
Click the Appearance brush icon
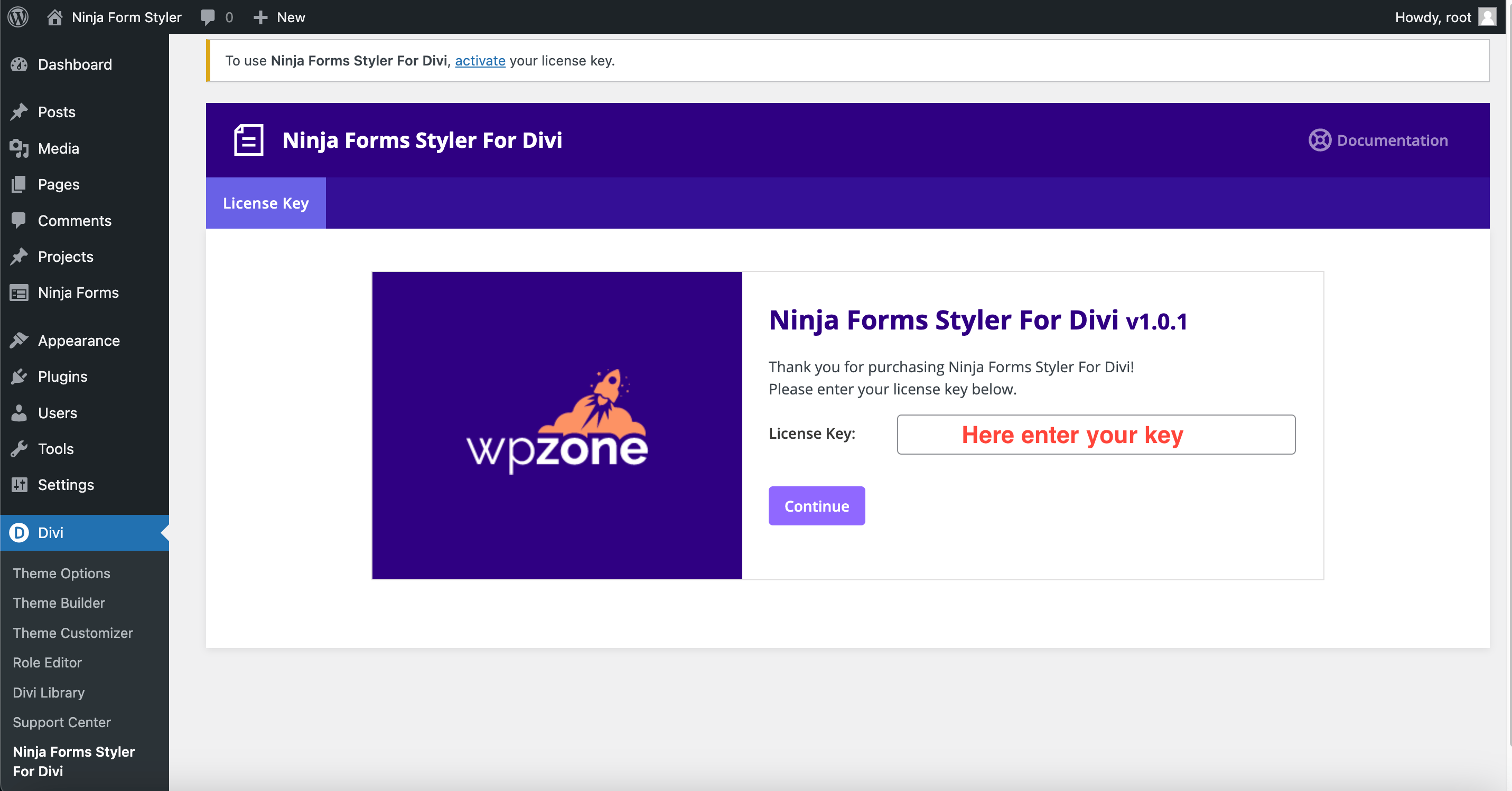coord(20,341)
